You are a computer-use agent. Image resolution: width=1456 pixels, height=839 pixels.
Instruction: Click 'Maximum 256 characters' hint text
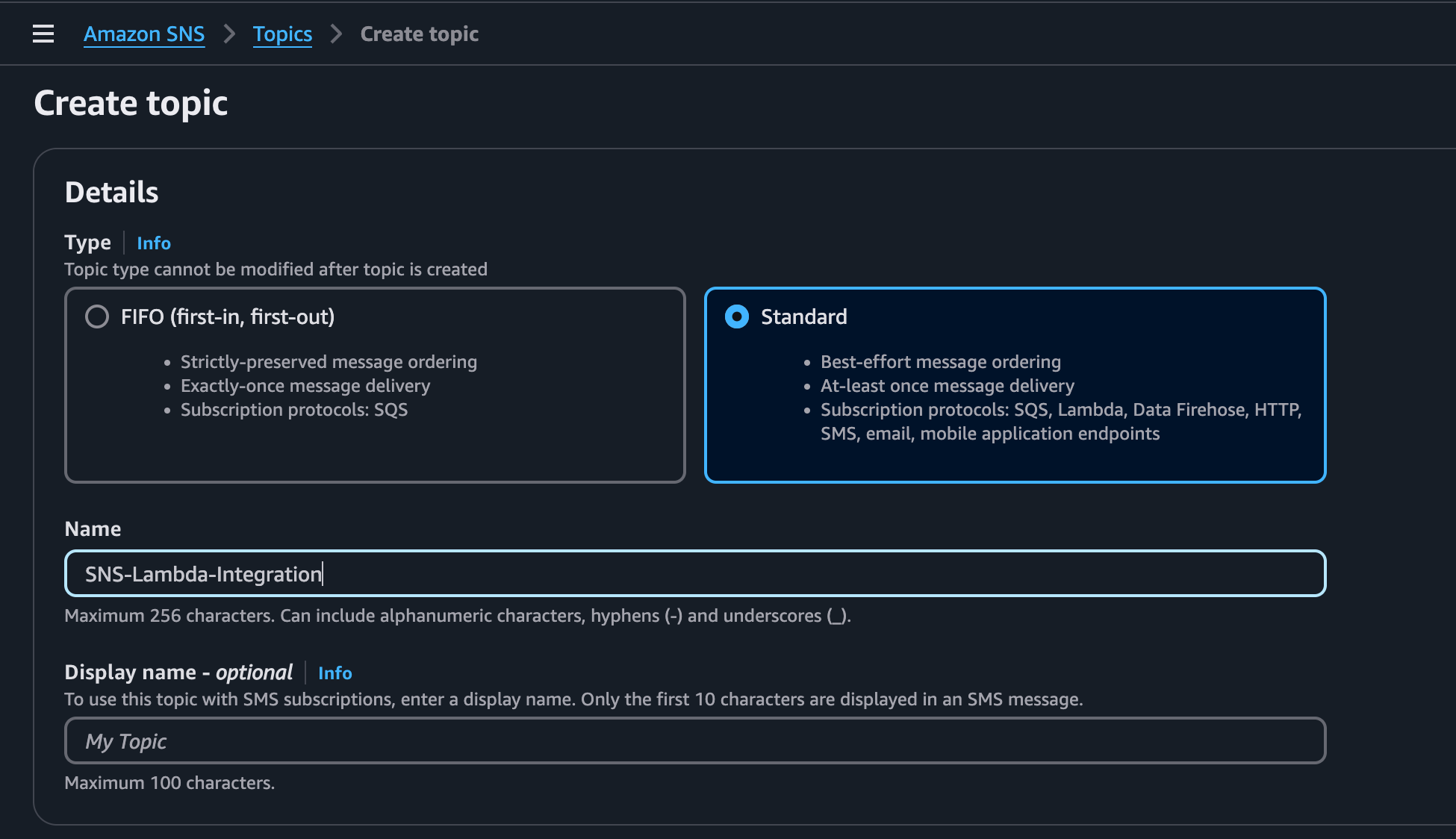click(458, 615)
